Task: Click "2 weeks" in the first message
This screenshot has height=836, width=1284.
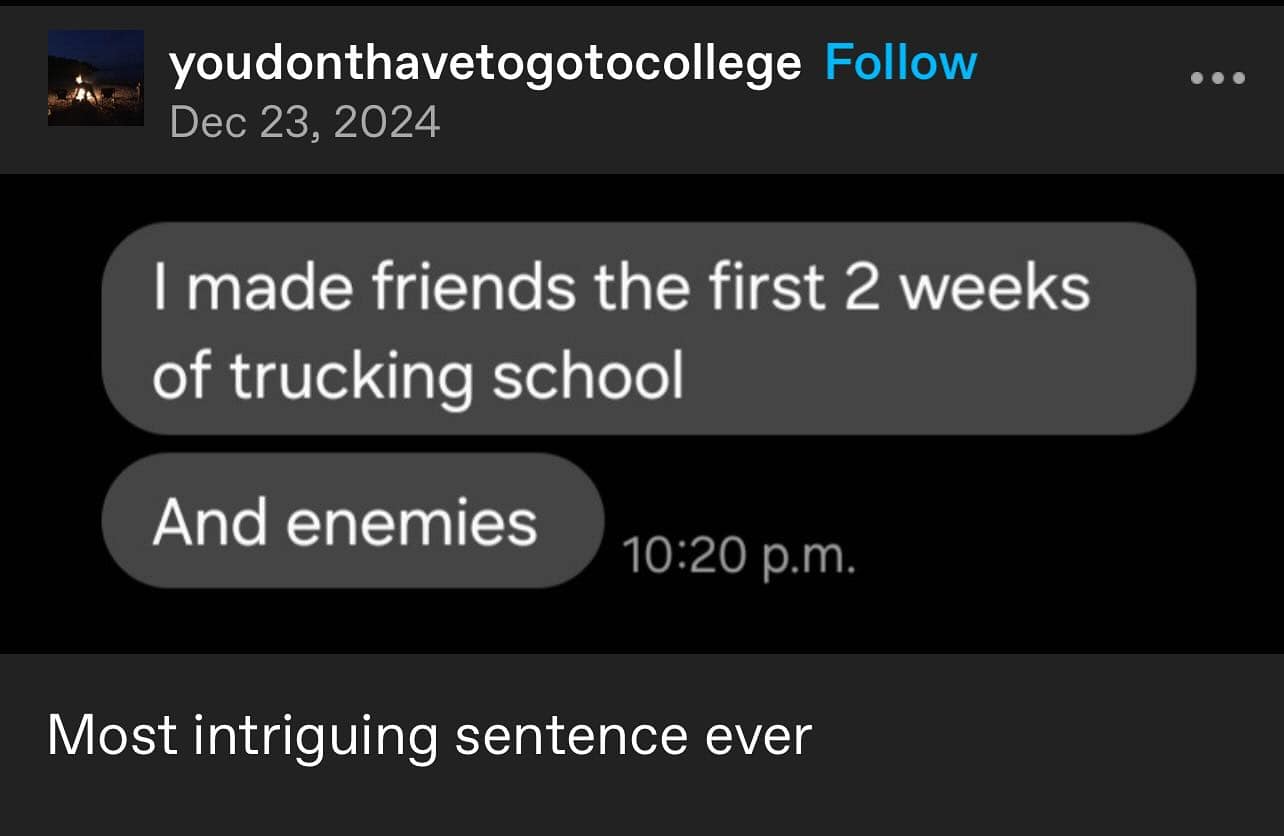Action: [973, 288]
